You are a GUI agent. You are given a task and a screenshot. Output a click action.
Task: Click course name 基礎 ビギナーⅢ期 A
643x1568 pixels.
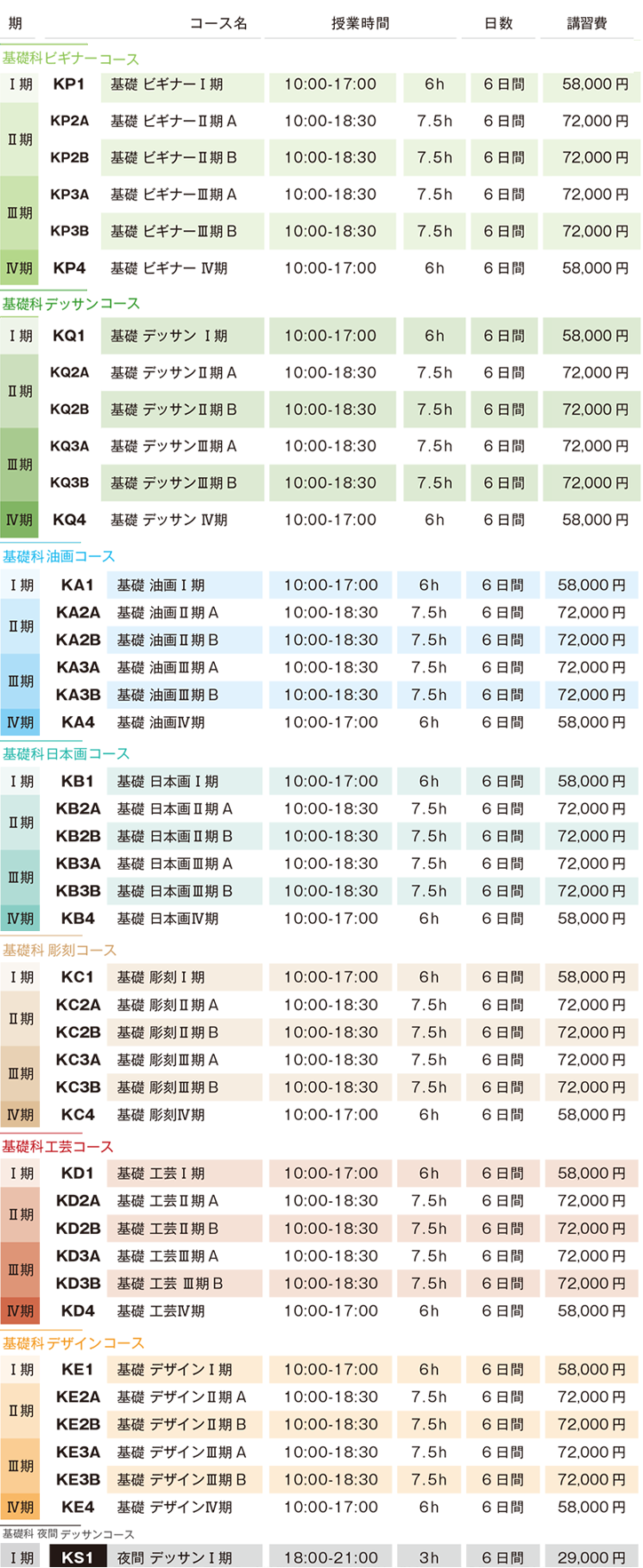[x=173, y=195]
